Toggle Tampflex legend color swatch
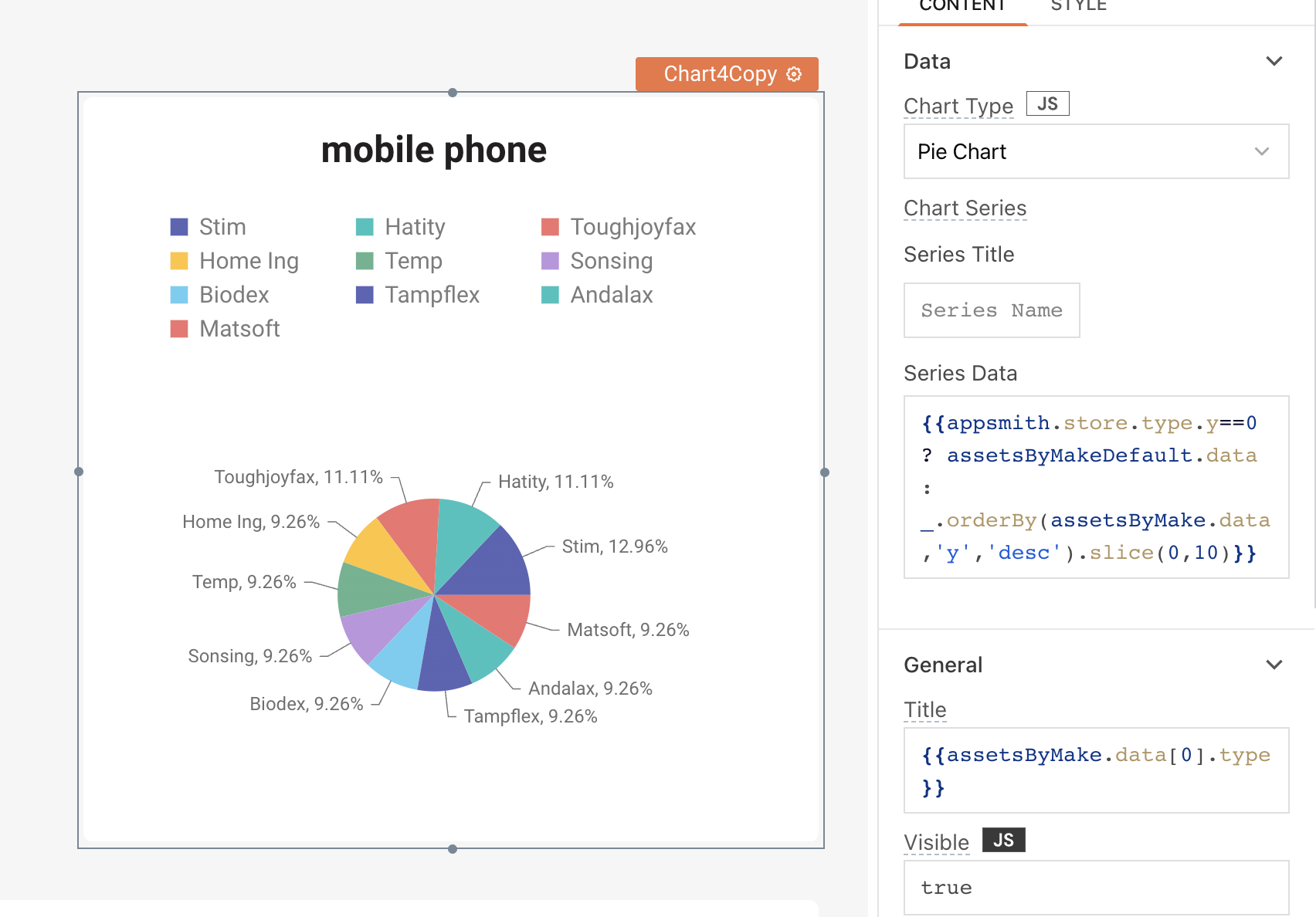1316x917 pixels. (x=365, y=295)
